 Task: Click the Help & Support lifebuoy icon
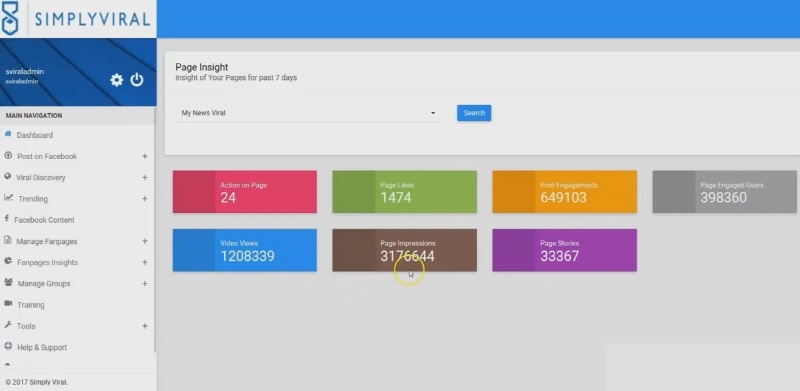pyautogui.click(x=8, y=347)
